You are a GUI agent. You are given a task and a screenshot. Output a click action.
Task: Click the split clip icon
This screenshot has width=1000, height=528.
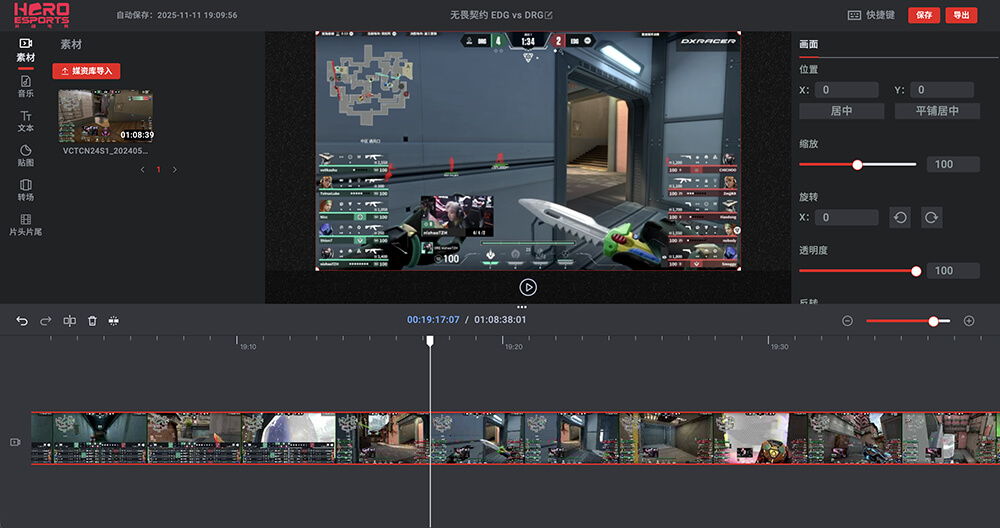[x=70, y=321]
